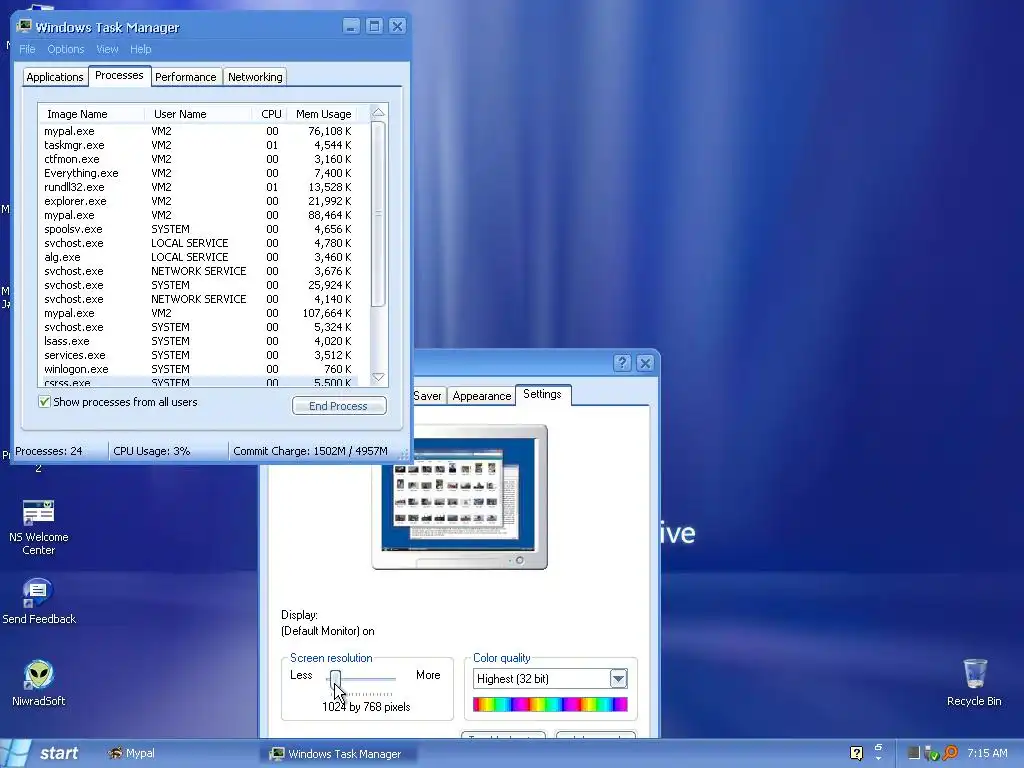1024x768 pixels.
Task: Select the winlogon.exe process row
Action: (x=199, y=369)
